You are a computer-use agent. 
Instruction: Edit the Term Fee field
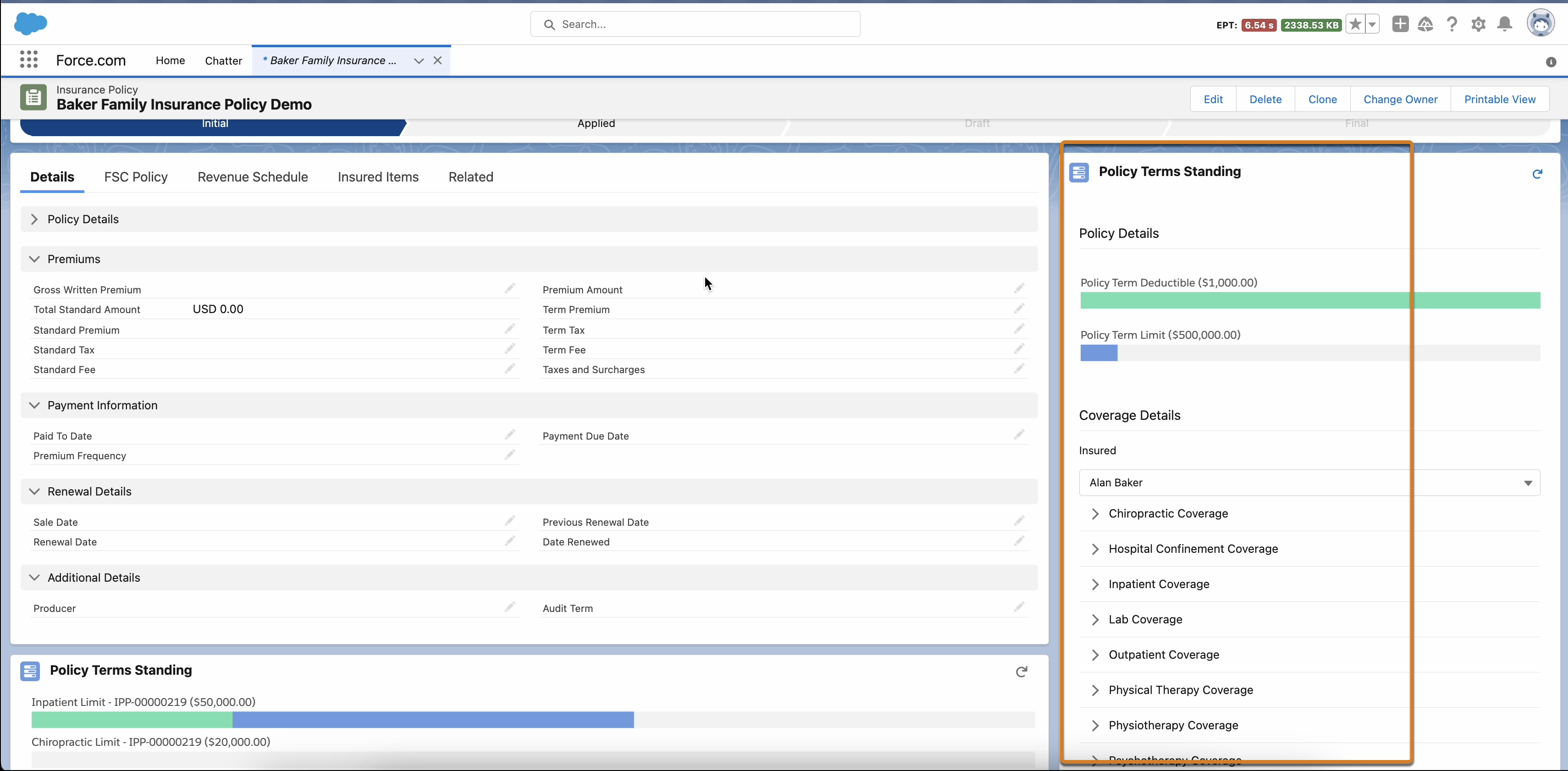pyautogui.click(x=1019, y=349)
